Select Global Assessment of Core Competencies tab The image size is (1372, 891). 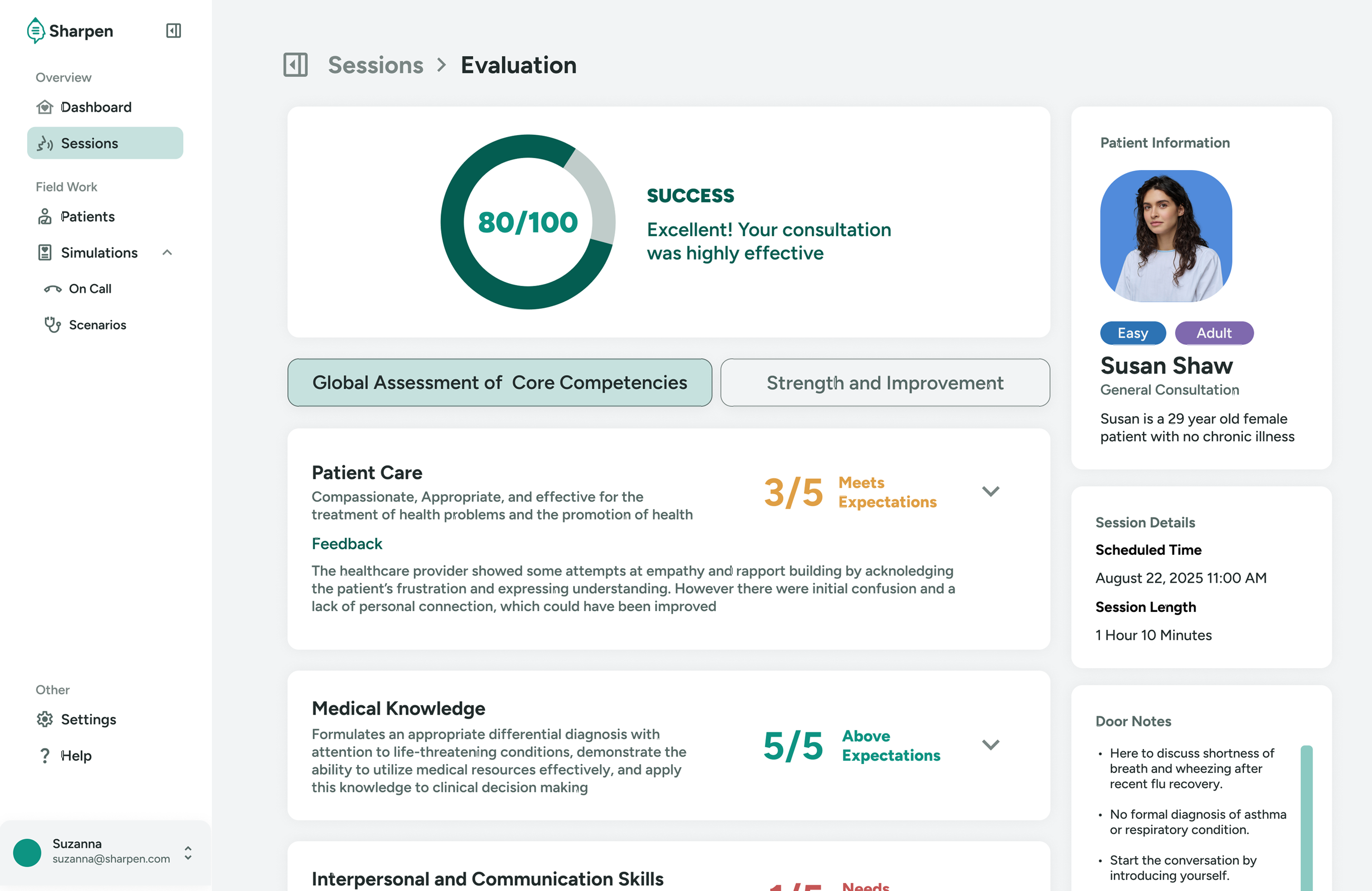pos(499,383)
